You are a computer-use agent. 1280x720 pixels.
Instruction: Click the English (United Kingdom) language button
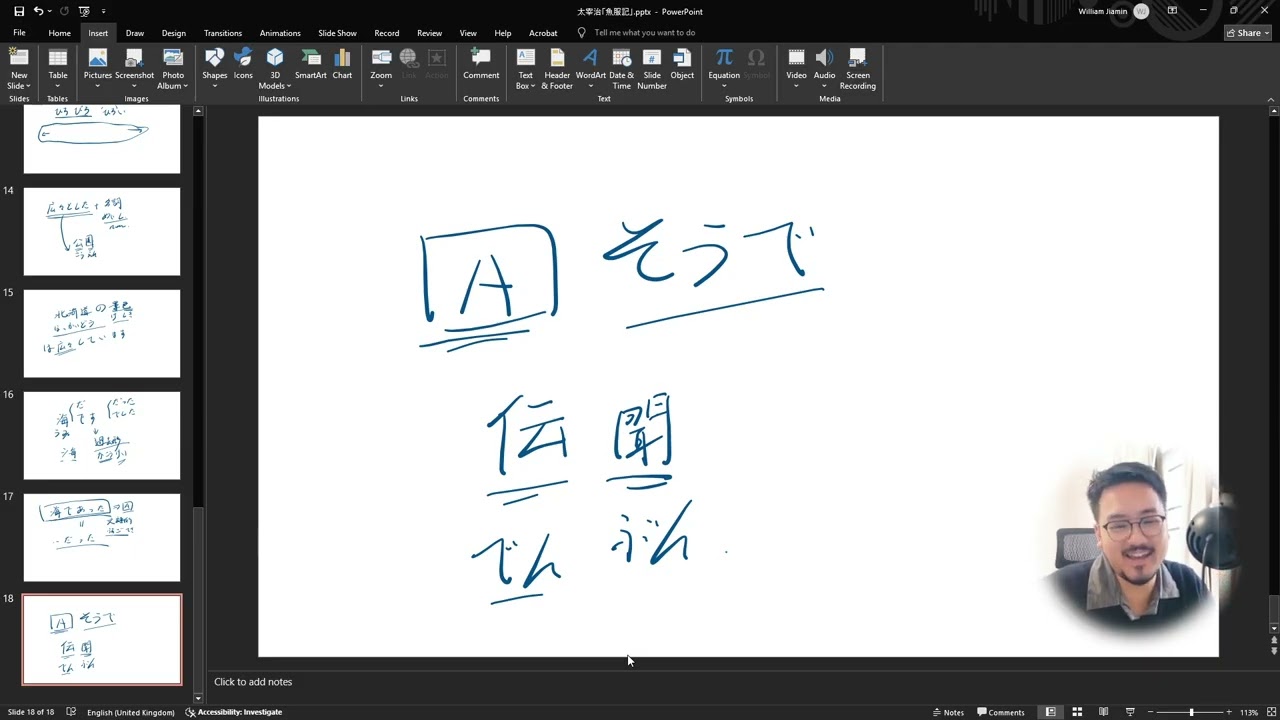(x=131, y=712)
